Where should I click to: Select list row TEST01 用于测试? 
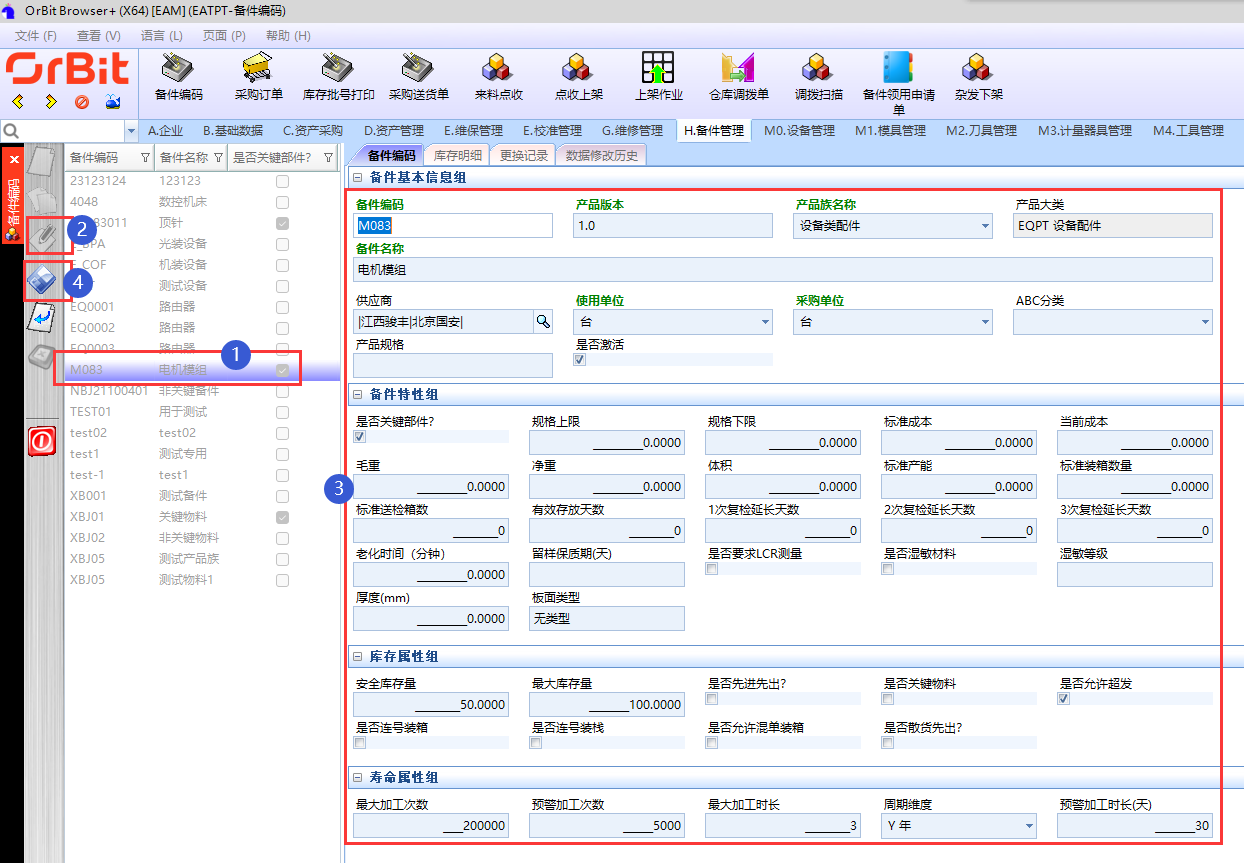point(202,412)
